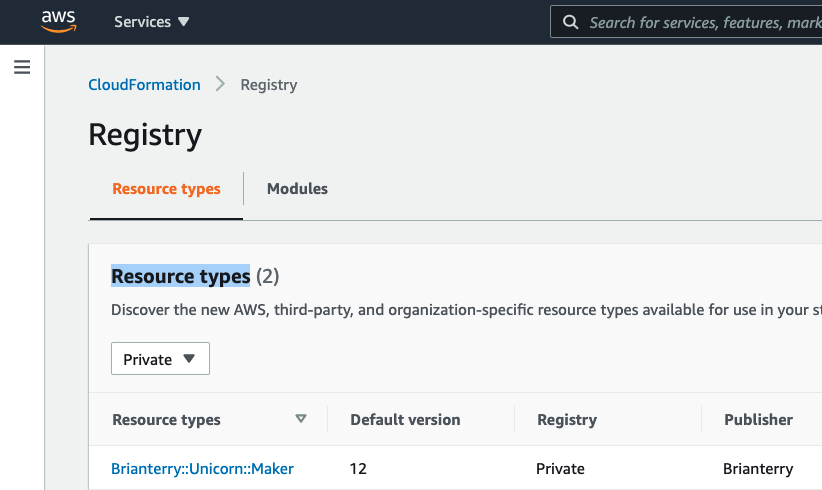Click the highlighted Resource types heading

[x=180, y=276]
